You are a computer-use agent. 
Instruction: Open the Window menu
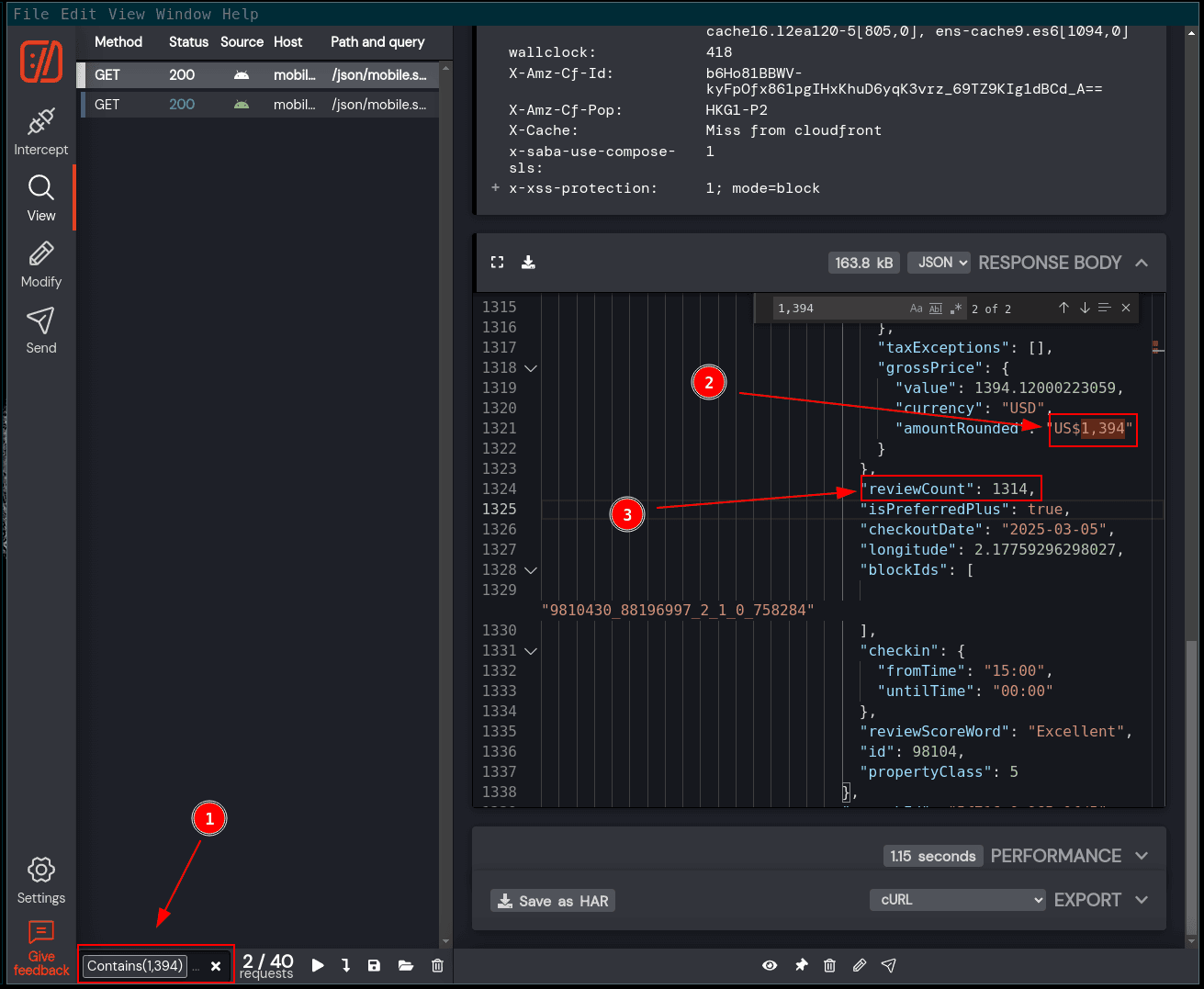(x=184, y=14)
